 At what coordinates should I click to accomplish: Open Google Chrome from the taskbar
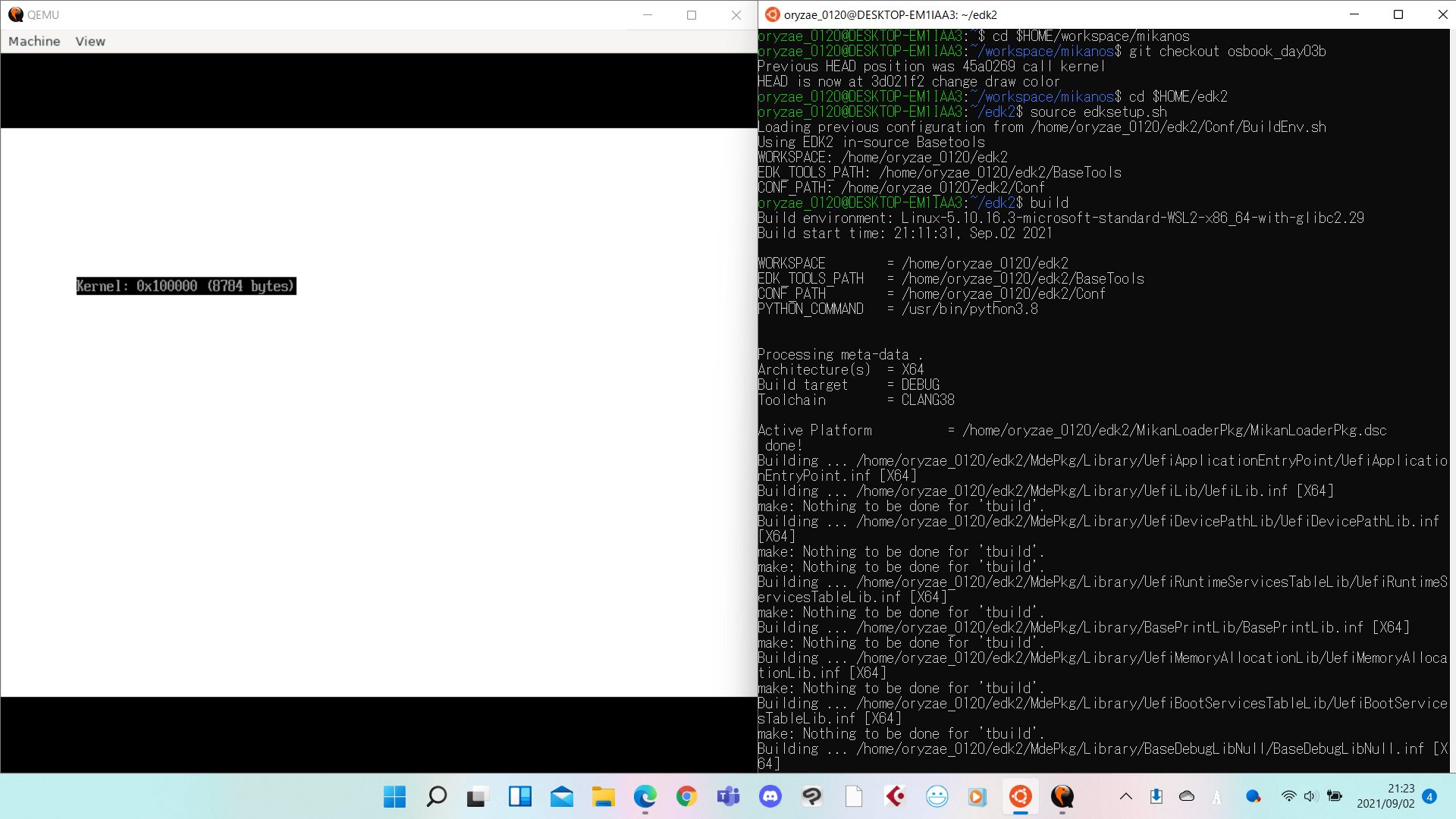[686, 797]
